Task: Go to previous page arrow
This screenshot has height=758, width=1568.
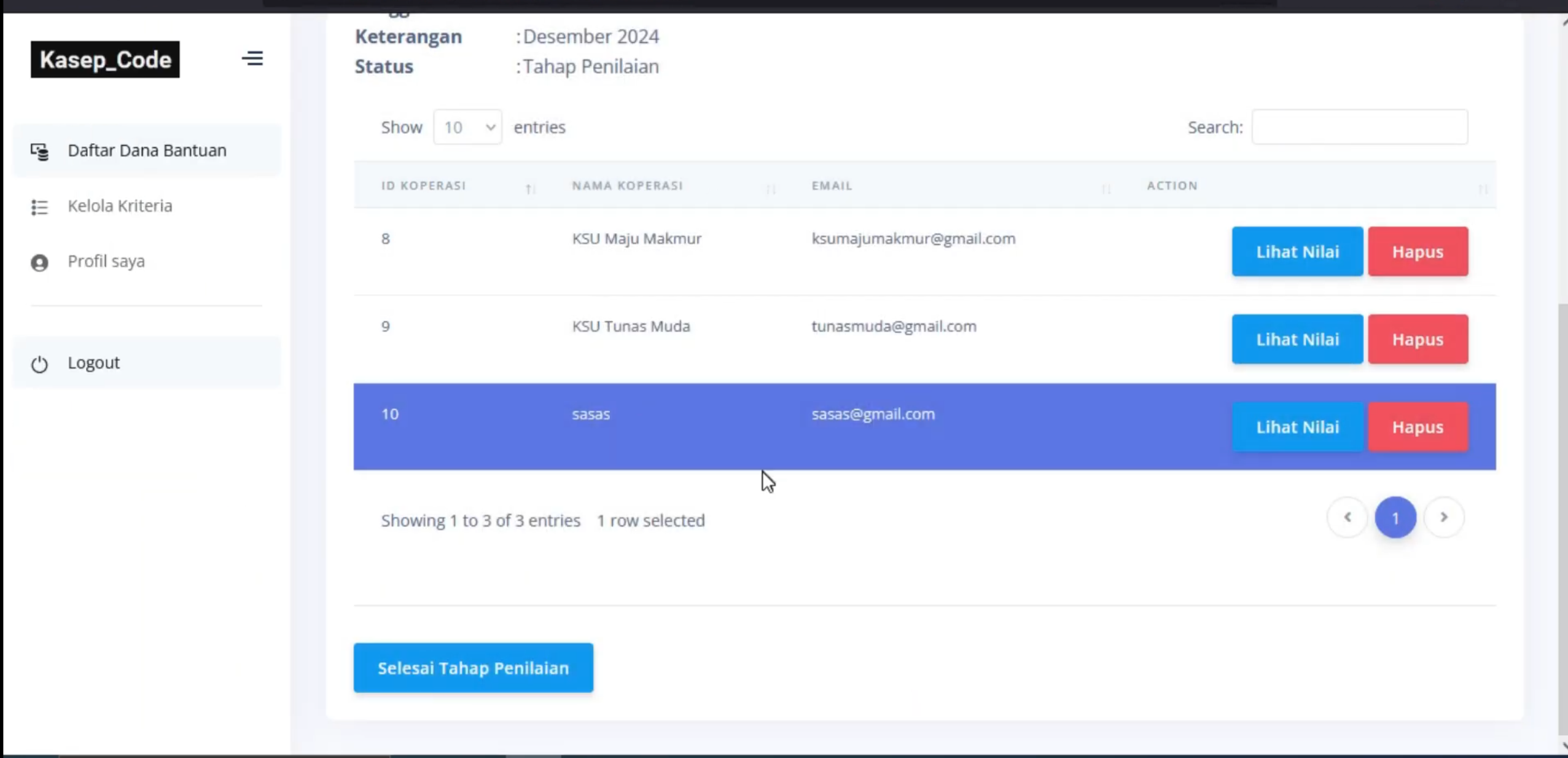Action: (1347, 517)
